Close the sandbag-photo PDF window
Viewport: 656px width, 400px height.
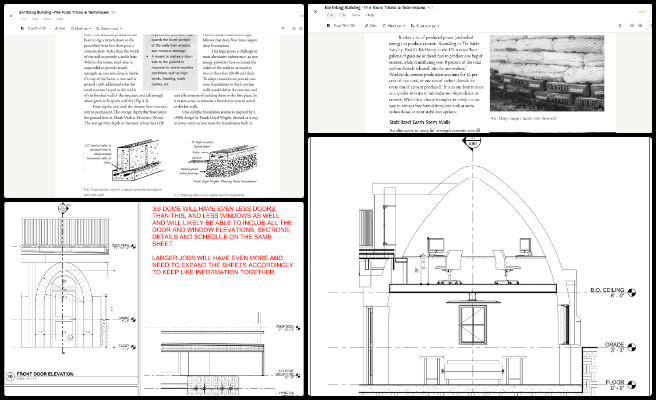315,11
